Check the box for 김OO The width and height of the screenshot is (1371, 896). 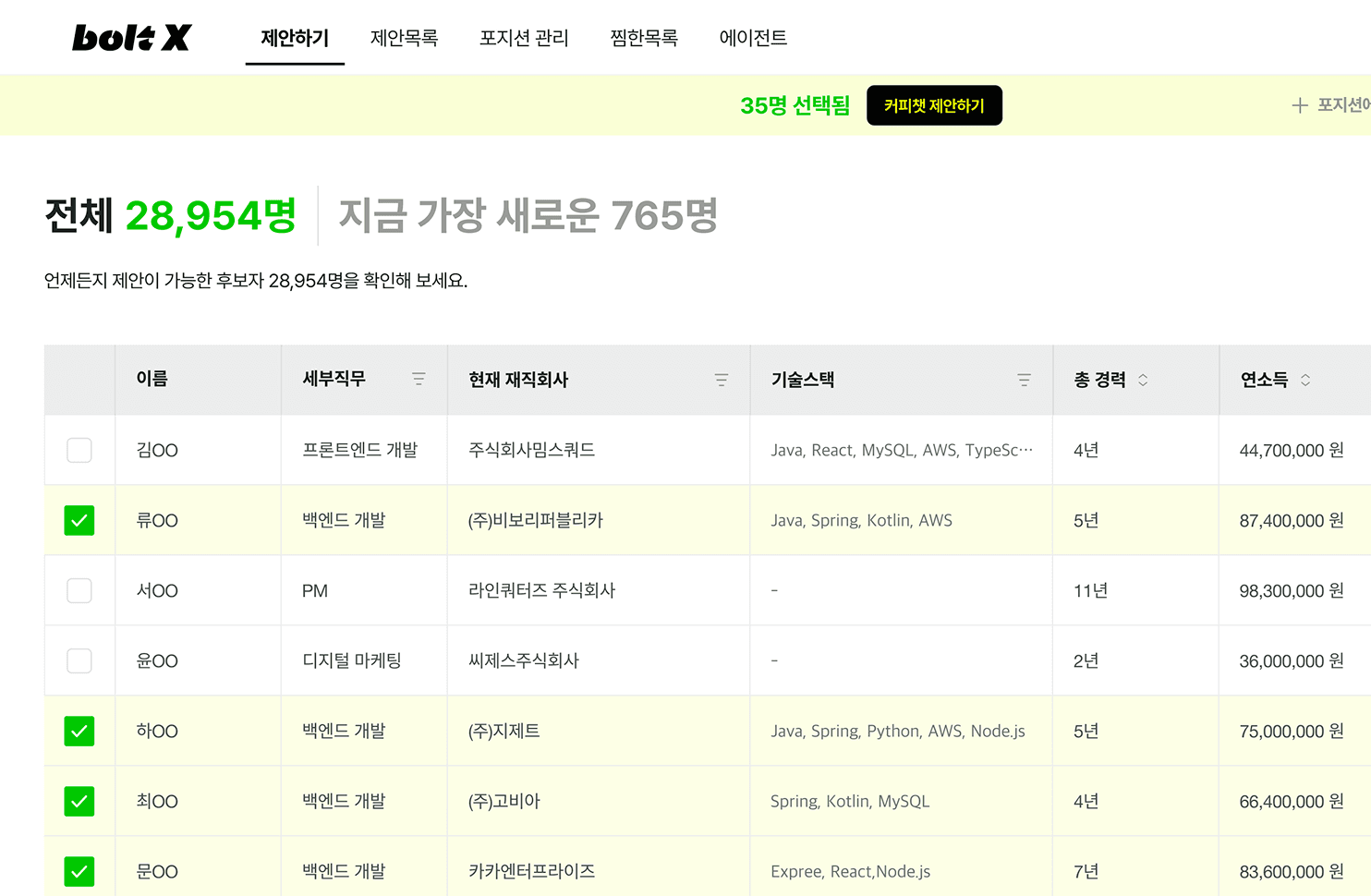tap(79, 450)
